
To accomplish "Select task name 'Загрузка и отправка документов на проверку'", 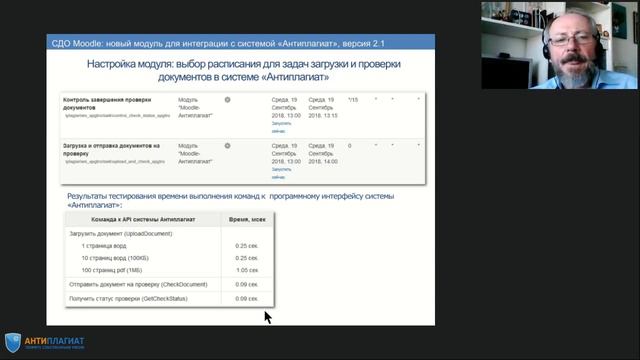I will (x=111, y=149).
